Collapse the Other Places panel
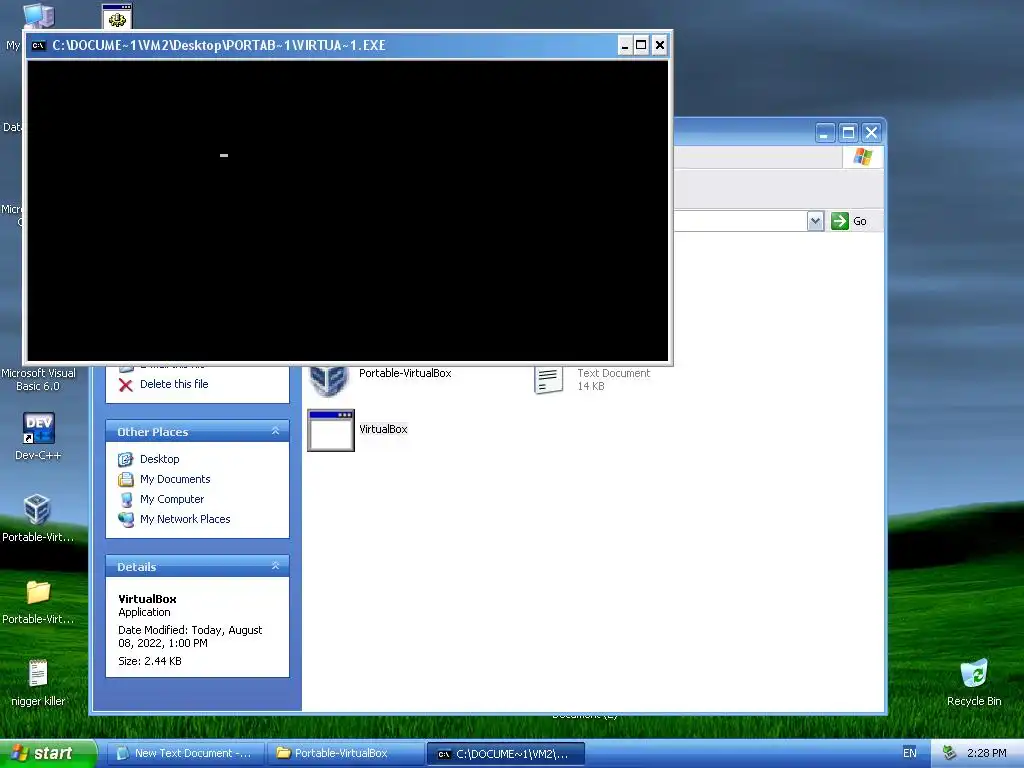Viewport: 1024px width, 768px height. 275,431
